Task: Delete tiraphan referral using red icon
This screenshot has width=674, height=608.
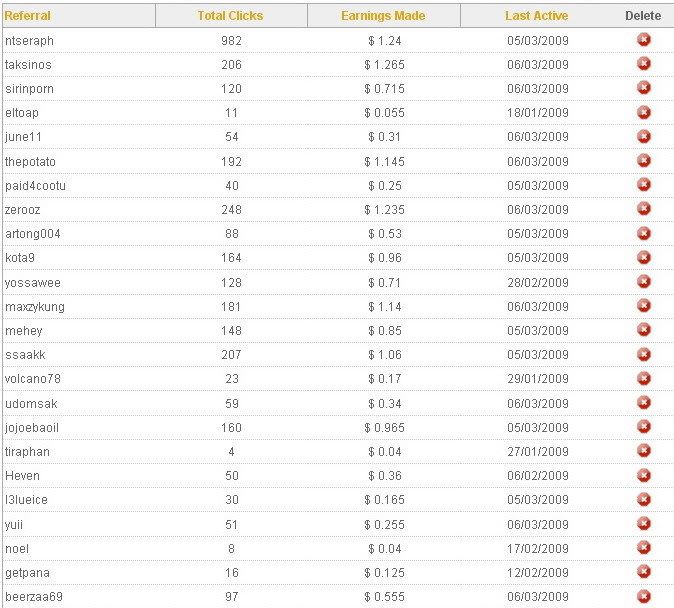Action: tap(643, 451)
